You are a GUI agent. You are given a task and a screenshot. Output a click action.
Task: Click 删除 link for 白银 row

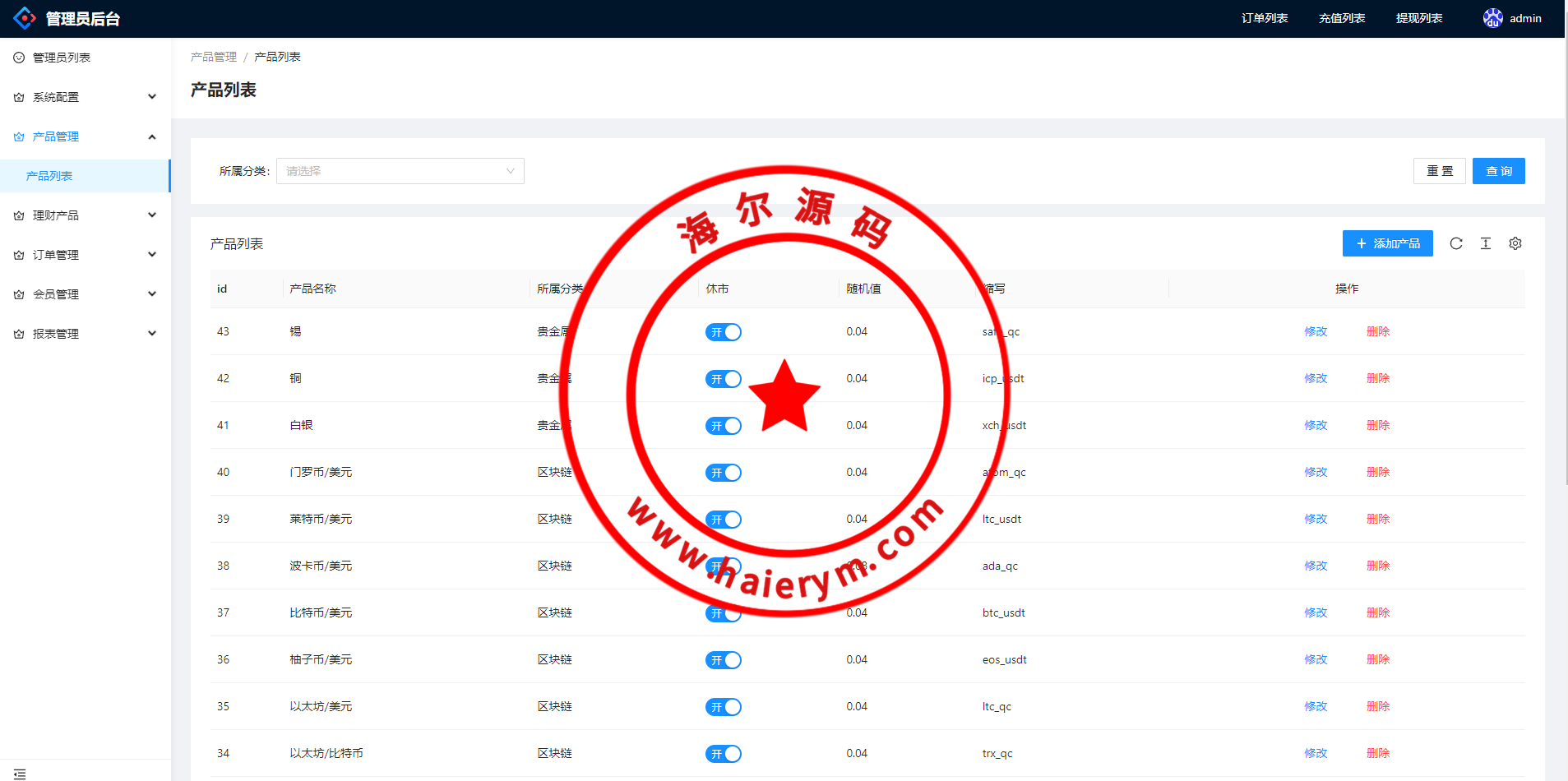tap(1377, 425)
